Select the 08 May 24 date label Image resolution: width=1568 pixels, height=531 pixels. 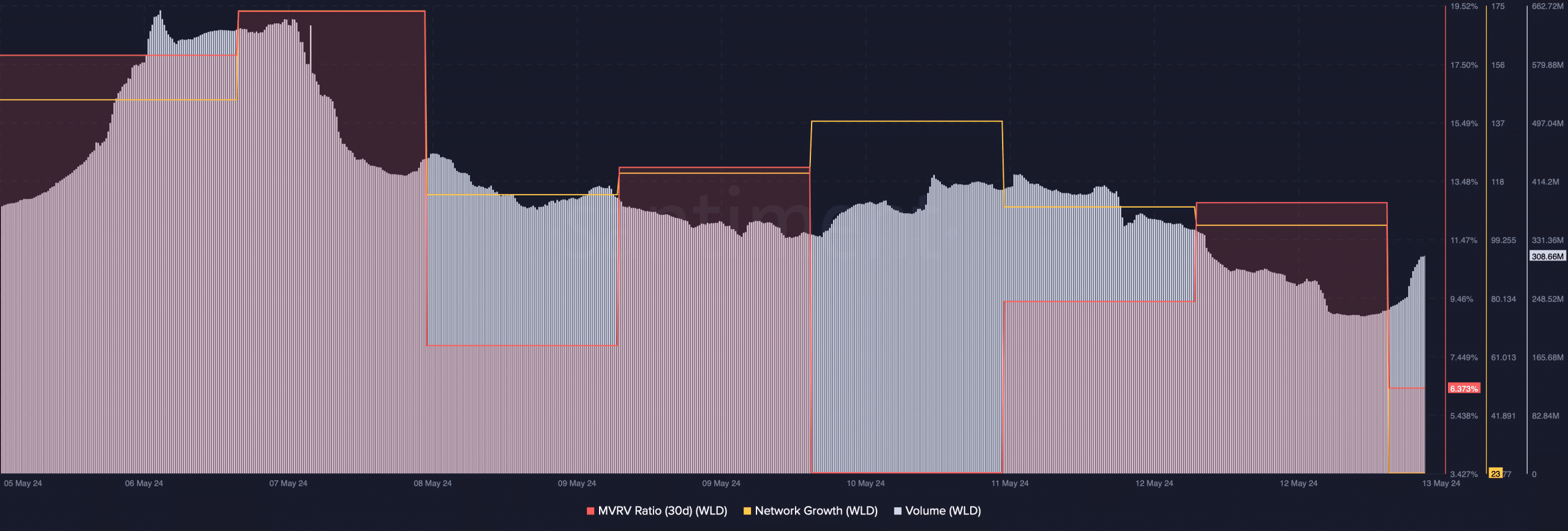(x=432, y=483)
